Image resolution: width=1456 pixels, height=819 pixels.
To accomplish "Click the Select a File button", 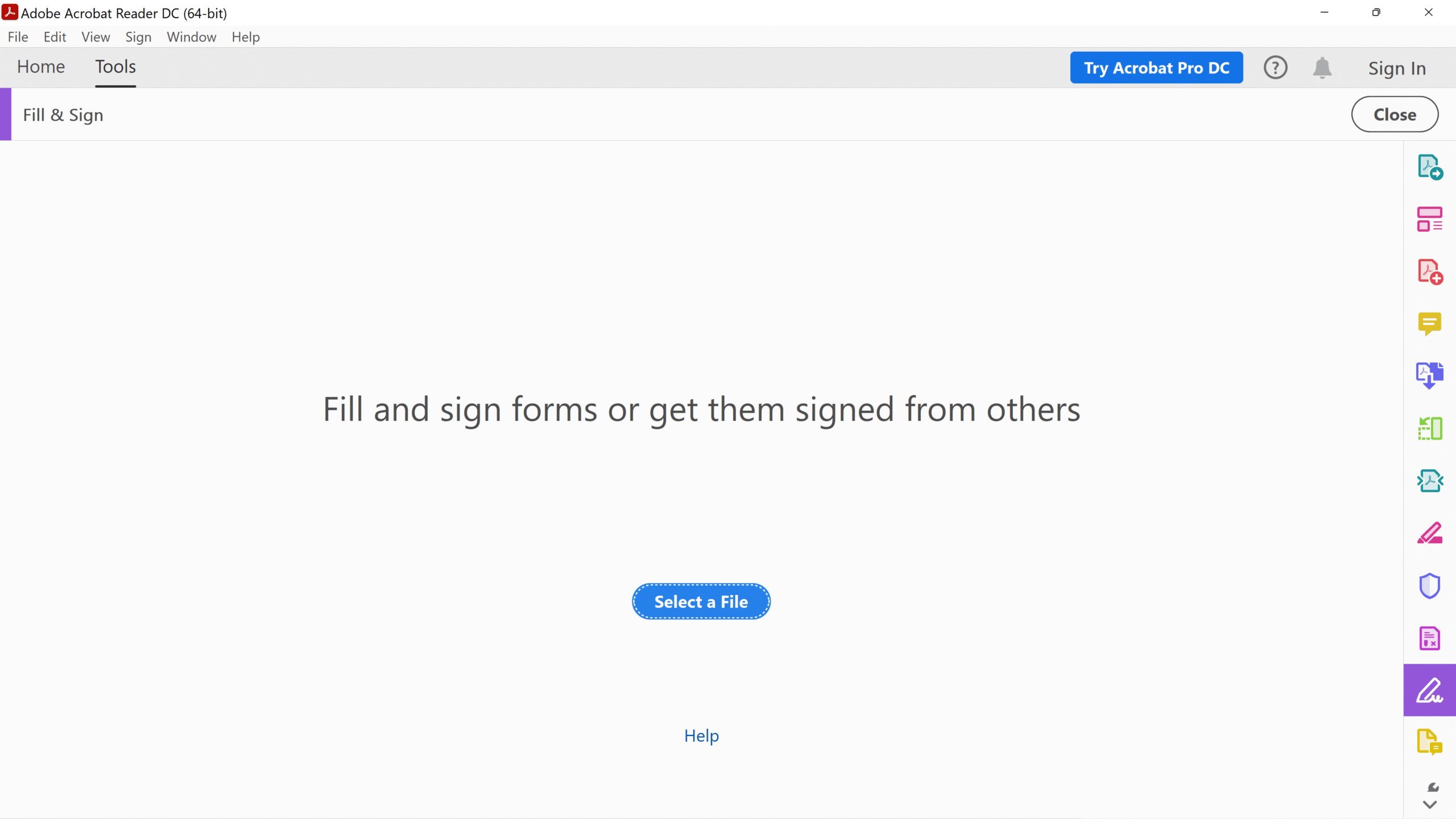I will coord(701,601).
